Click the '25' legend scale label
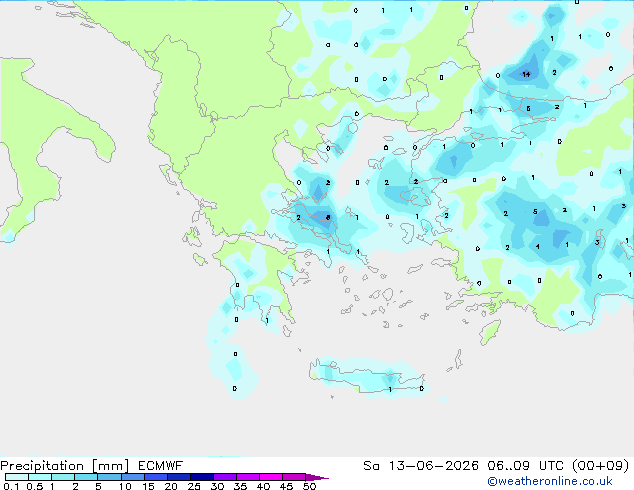 (194, 486)
